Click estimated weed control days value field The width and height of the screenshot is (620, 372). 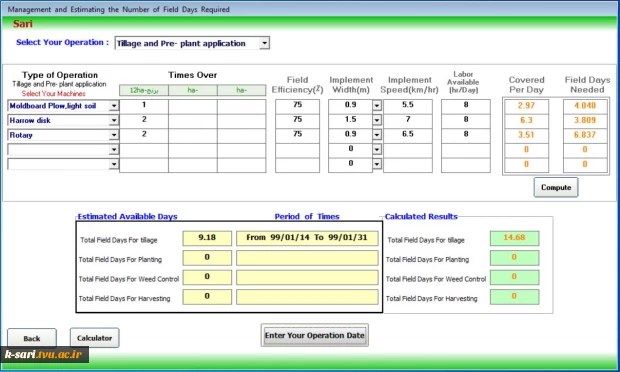click(207, 277)
